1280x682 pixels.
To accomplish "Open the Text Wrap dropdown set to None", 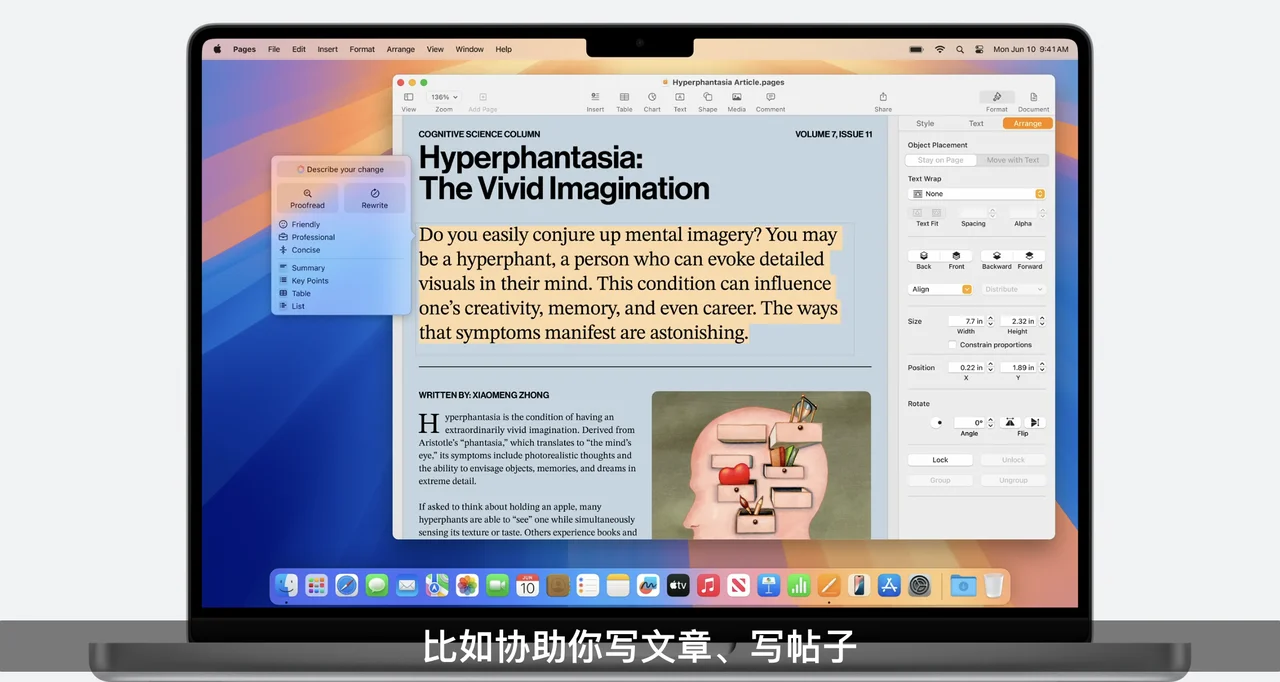I will coord(977,193).
